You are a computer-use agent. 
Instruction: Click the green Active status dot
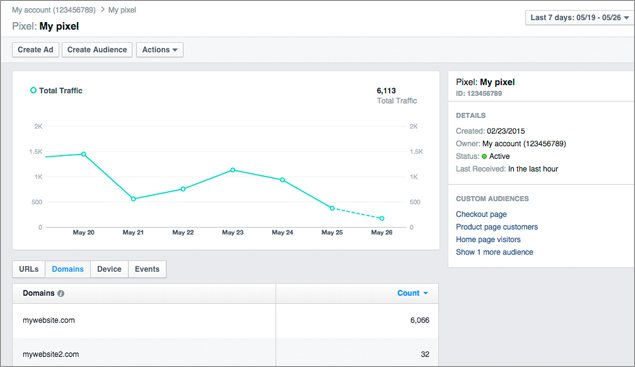tap(484, 156)
